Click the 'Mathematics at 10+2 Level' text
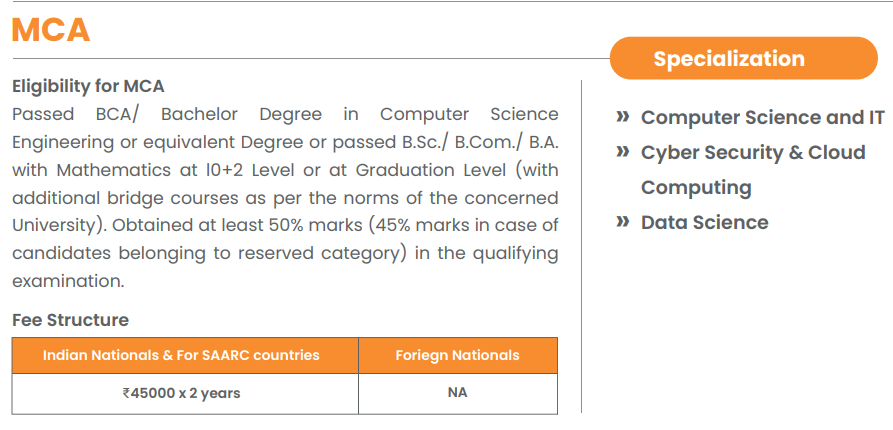The width and height of the screenshot is (893, 430). [x=166, y=170]
